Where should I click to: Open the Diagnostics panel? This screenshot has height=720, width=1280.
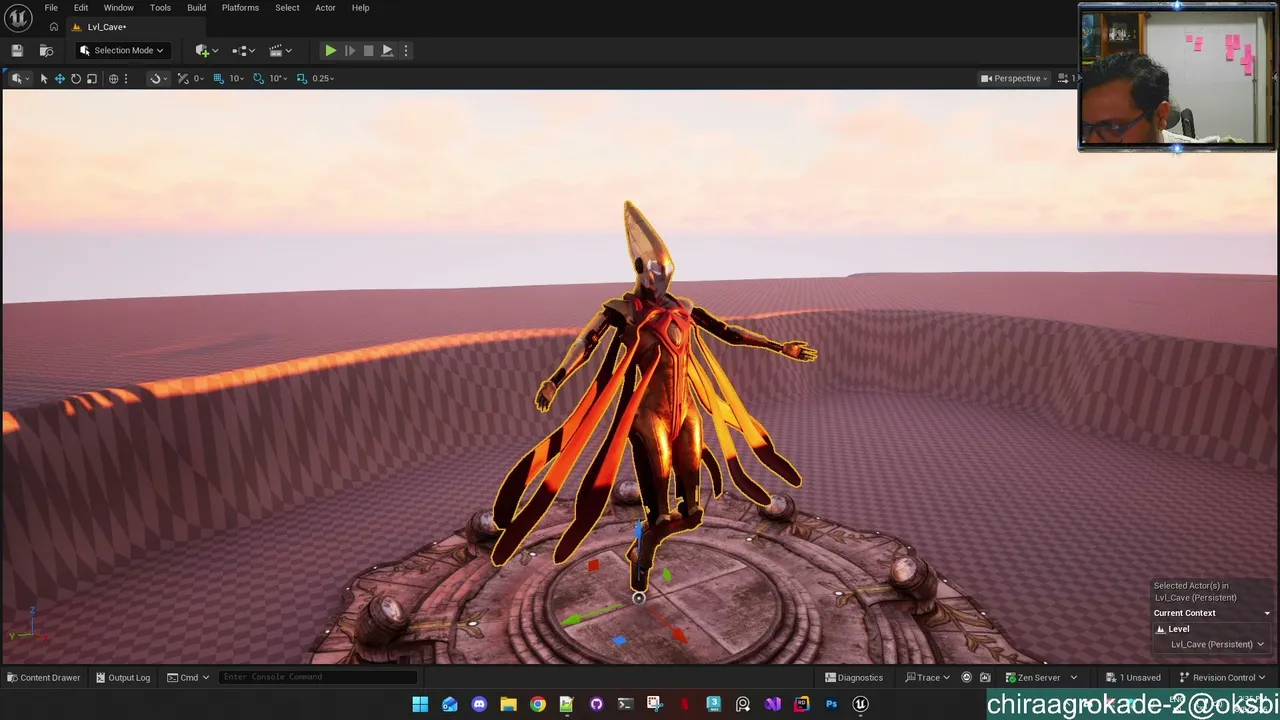(x=854, y=677)
